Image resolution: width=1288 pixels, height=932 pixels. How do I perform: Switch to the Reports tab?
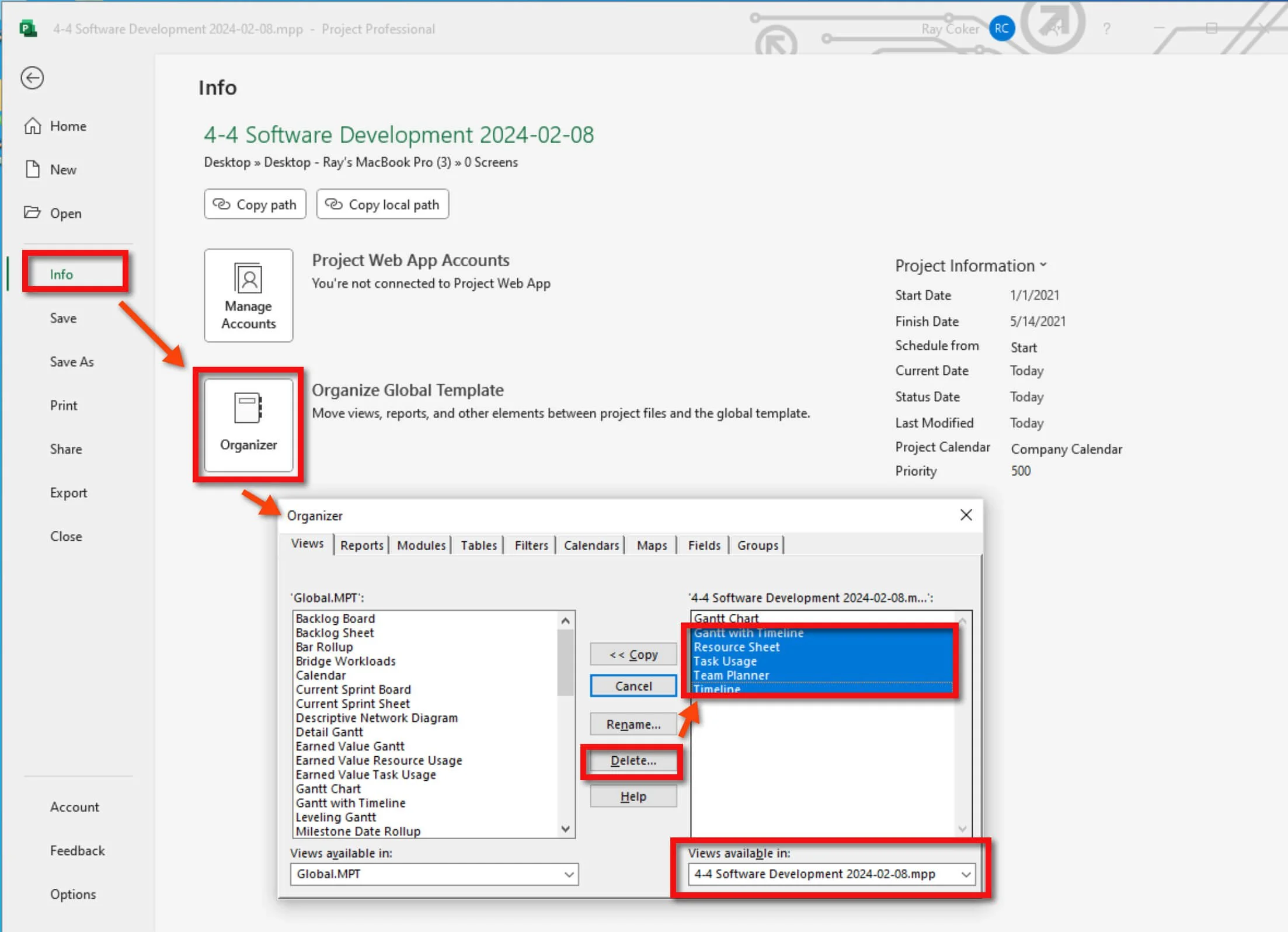pos(361,545)
